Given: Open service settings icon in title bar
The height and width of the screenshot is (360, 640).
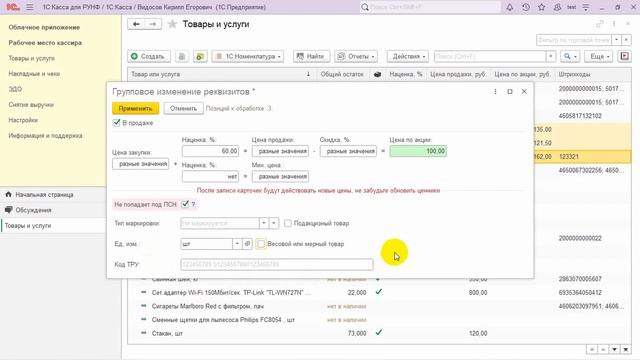Looking at the screenshot, I should [x=586, y=7].
